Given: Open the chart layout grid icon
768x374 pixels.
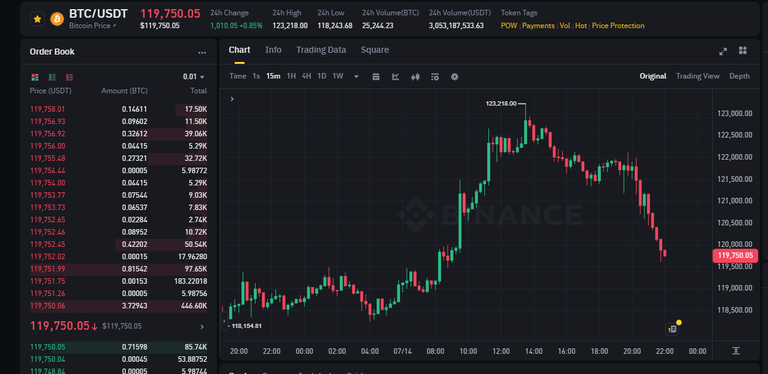Looking at the screenshot, I should pyautogui.click(x=743, y=51).
